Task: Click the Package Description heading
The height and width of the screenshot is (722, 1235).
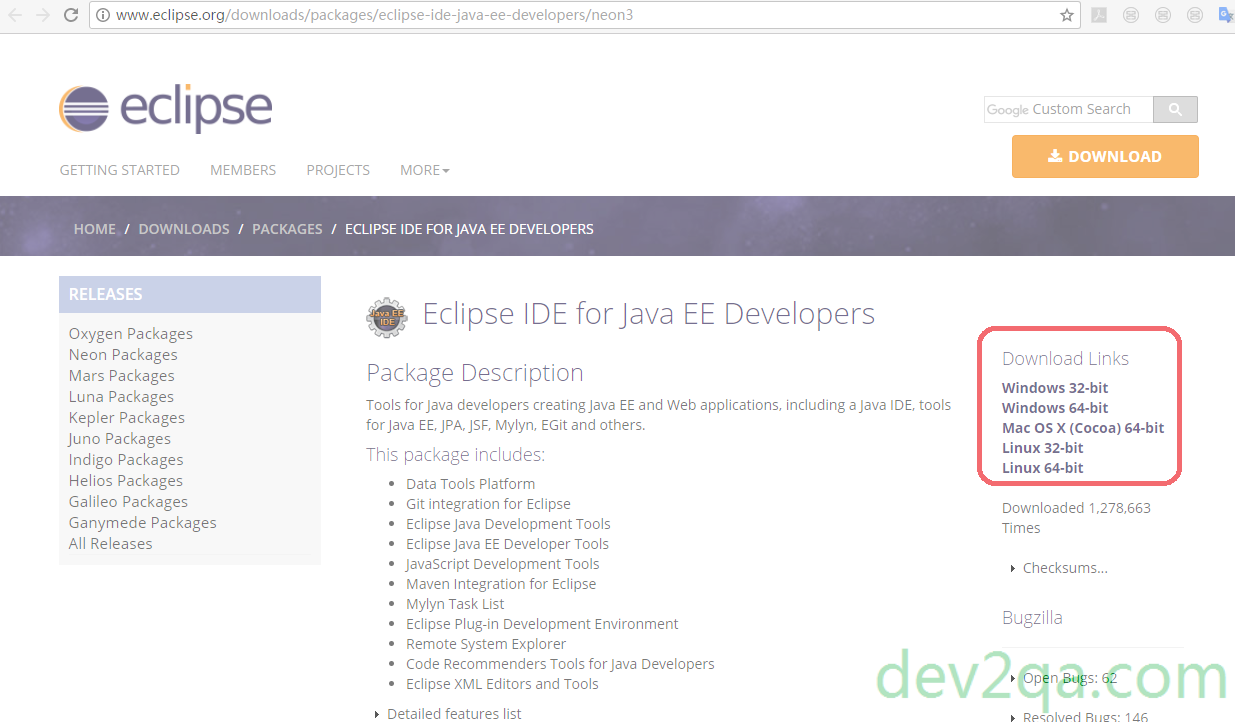Action: click(475, 373)
